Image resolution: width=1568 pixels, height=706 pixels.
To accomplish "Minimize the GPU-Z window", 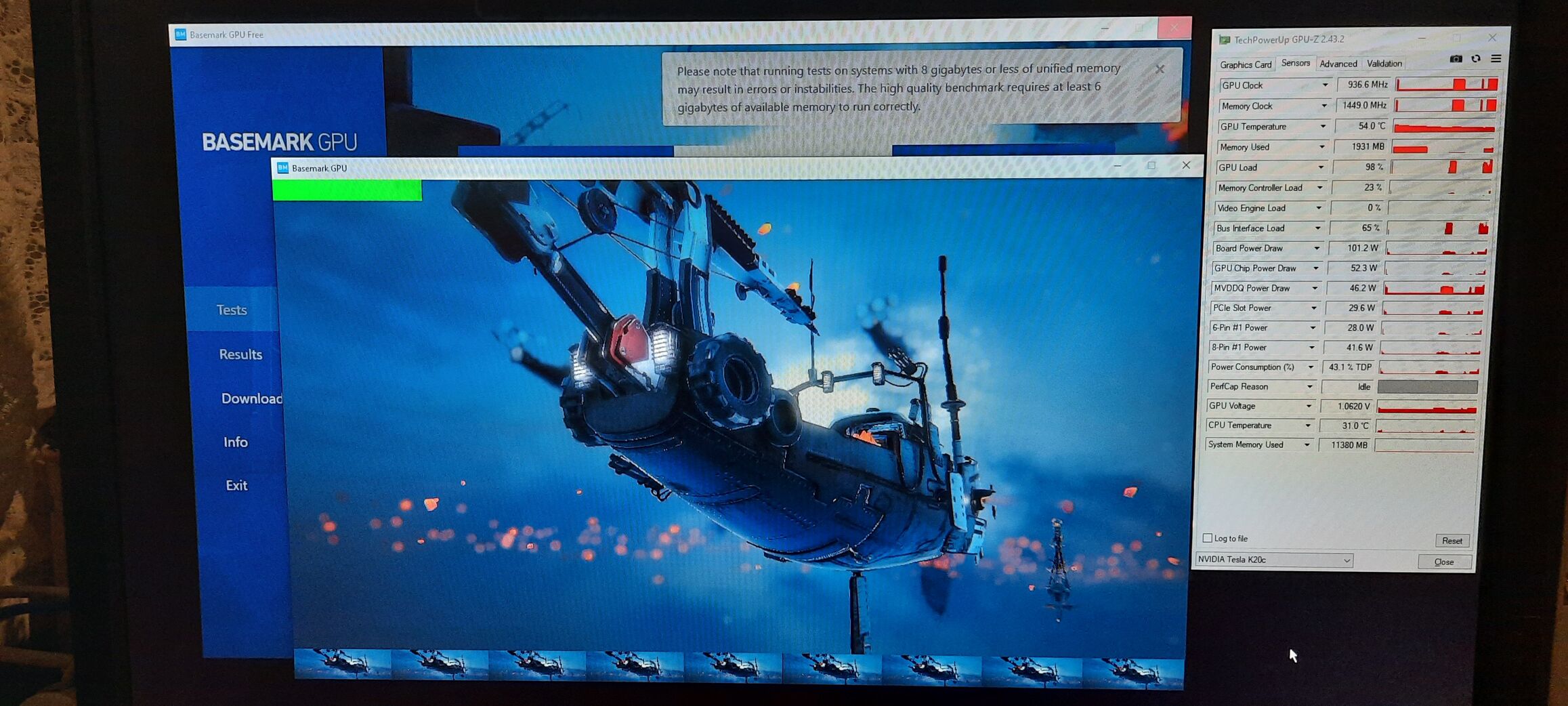I will pyautogui.click(x=1422, y=38).
